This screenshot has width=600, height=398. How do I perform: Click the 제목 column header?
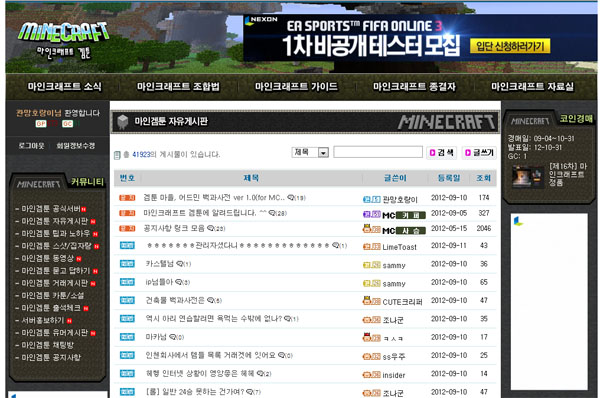click(251, 178)
